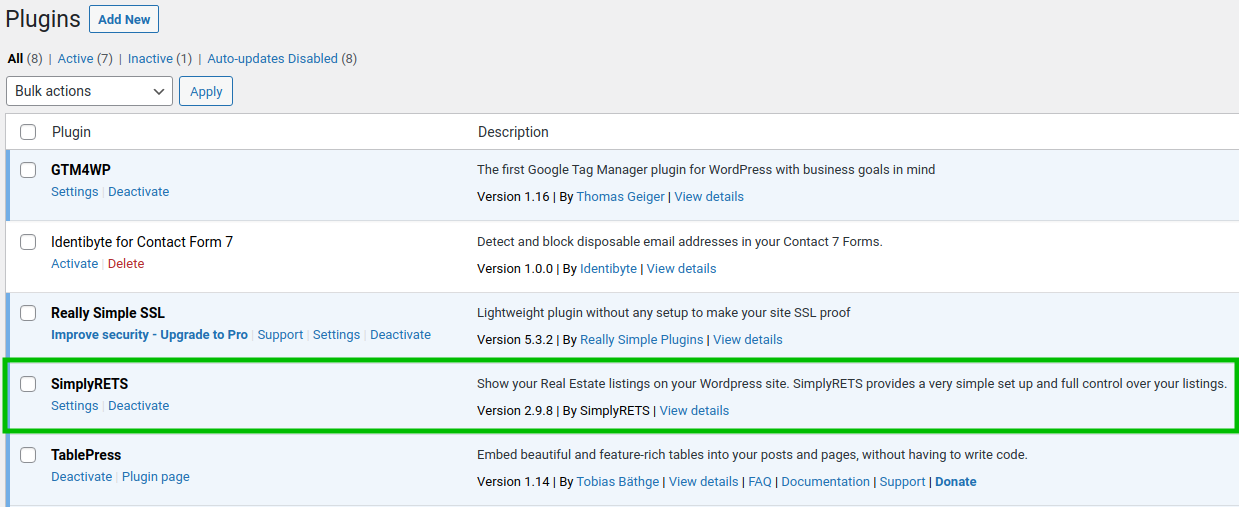
Task: Sort by Plugin column header
Action: coord(71,132)
